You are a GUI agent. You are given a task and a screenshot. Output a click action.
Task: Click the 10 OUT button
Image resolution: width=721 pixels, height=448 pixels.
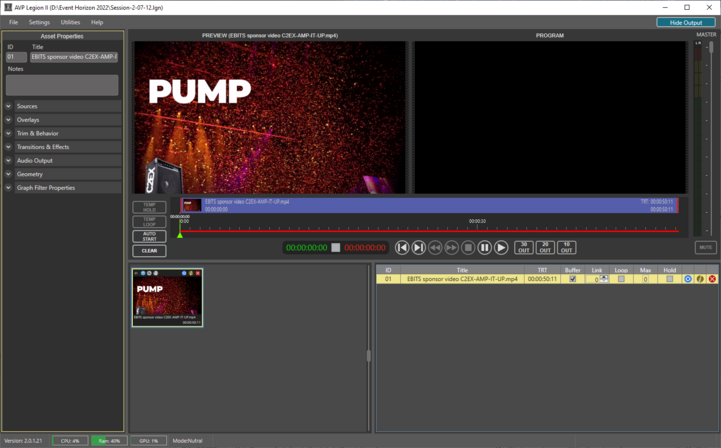[567, 247]
